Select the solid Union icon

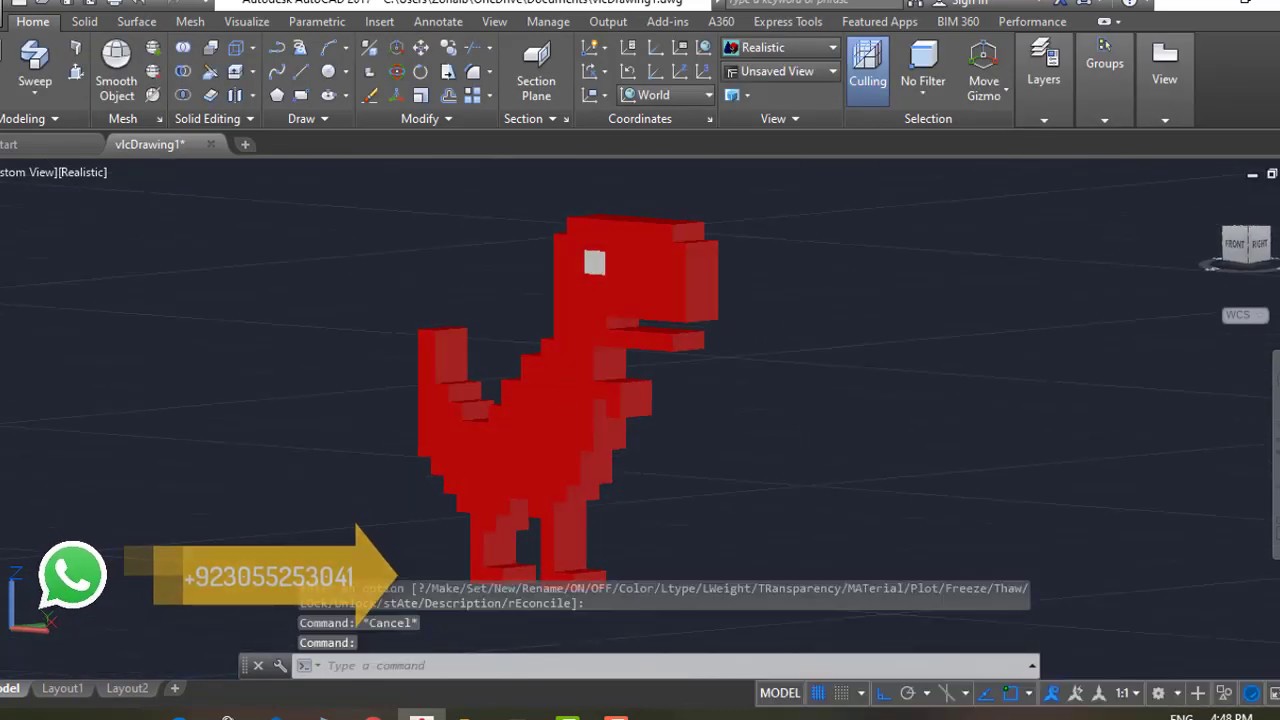[183, 47]
